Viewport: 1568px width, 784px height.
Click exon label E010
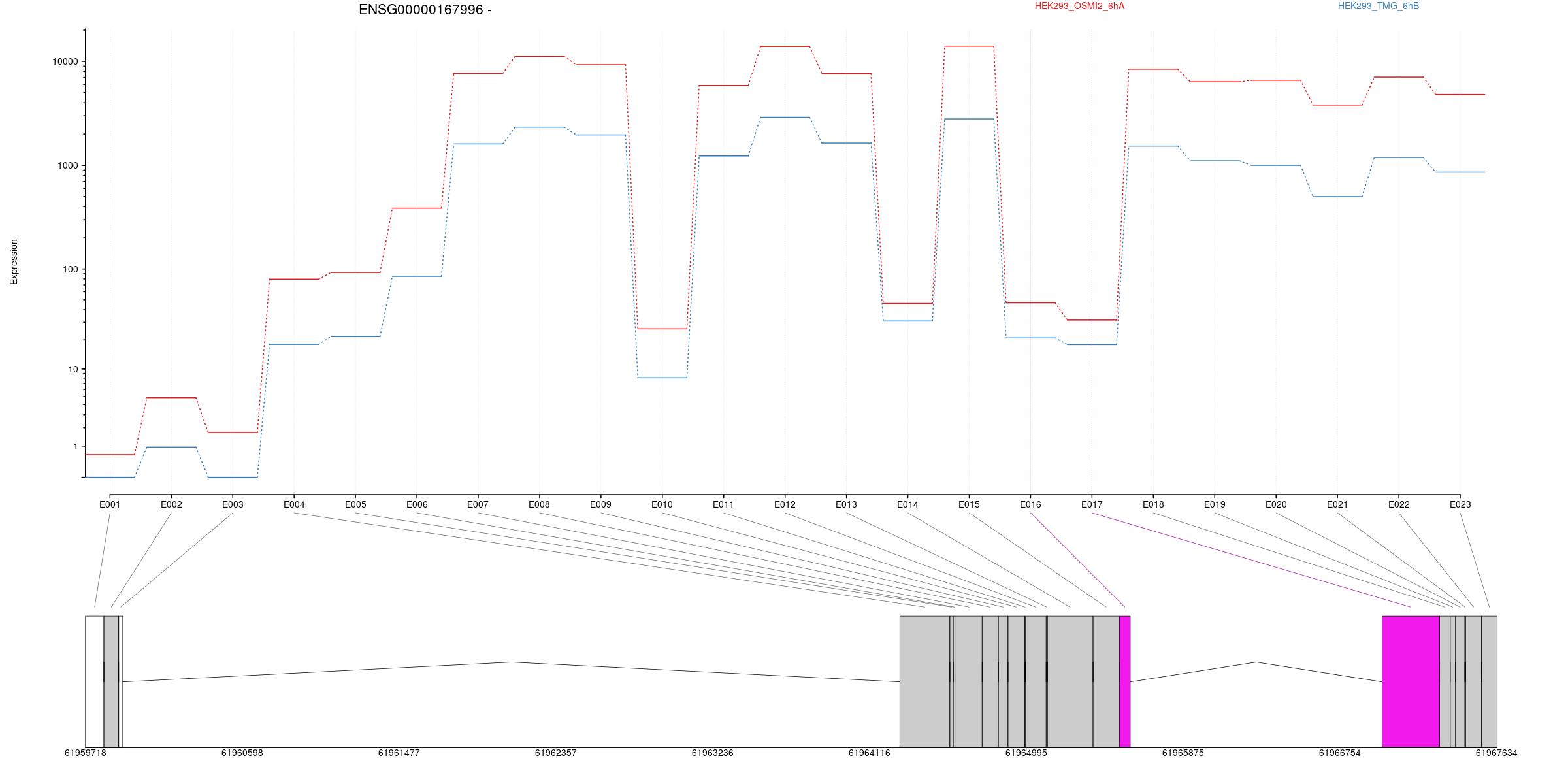(x=662, y=504)
